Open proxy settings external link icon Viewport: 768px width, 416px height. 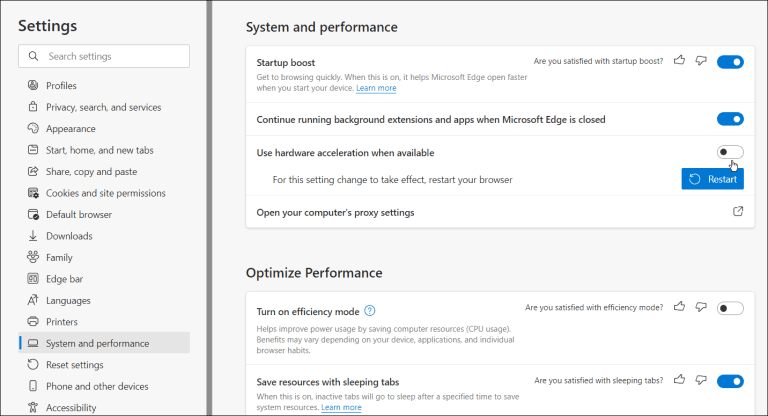(738, 211)
